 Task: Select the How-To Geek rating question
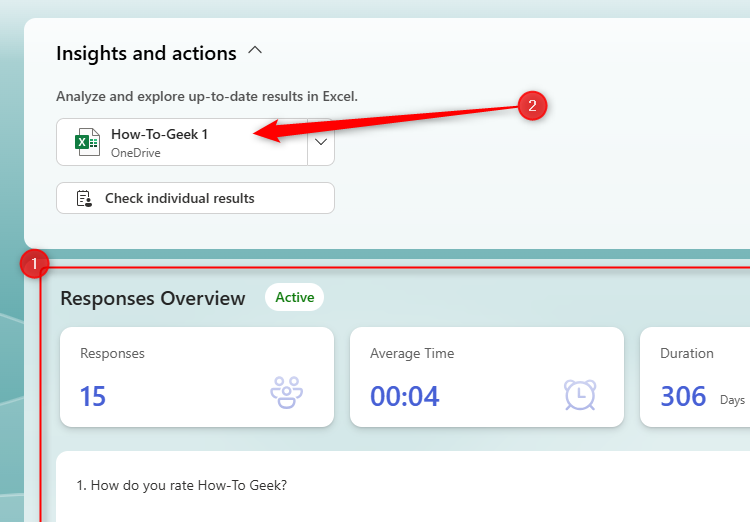click(x=182, y=486)
